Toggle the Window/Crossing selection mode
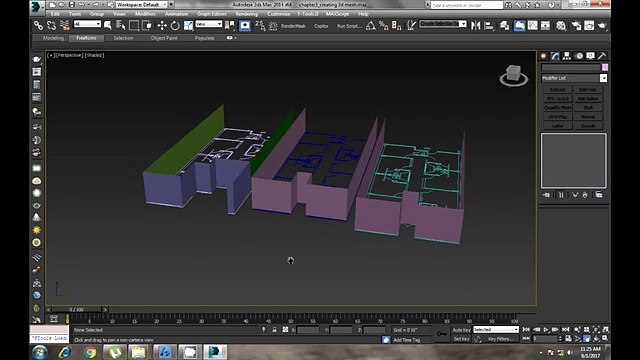Image resolution: width=640 pixels, height=360 pixels. pos(147,26)
